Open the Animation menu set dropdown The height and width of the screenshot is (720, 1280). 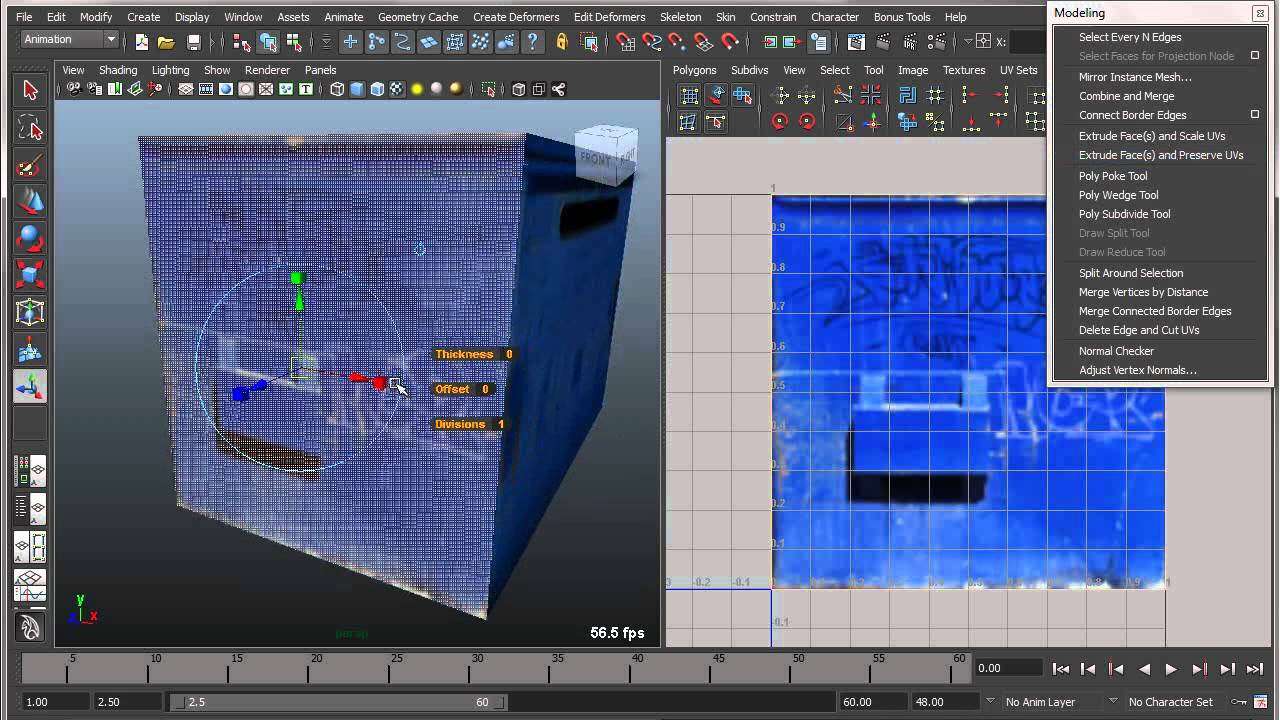pyautogui.click(x=70, y=40)
